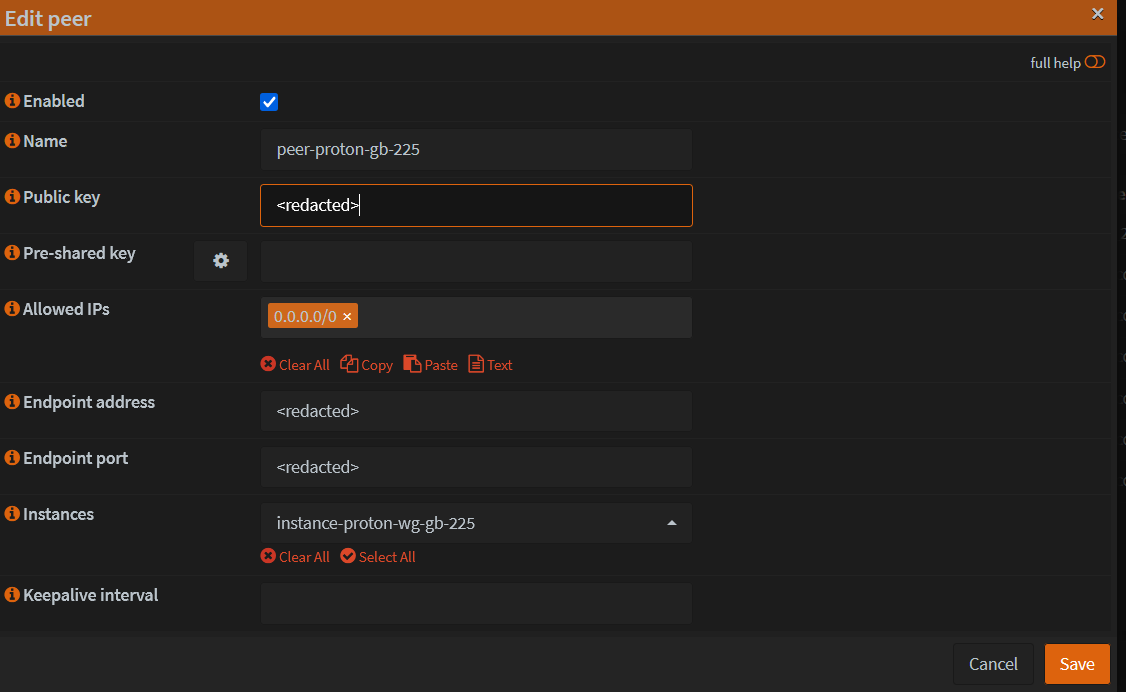1126x692 pixels.
Task: Show help for the Endpoint address
Action: click(11, 402)
